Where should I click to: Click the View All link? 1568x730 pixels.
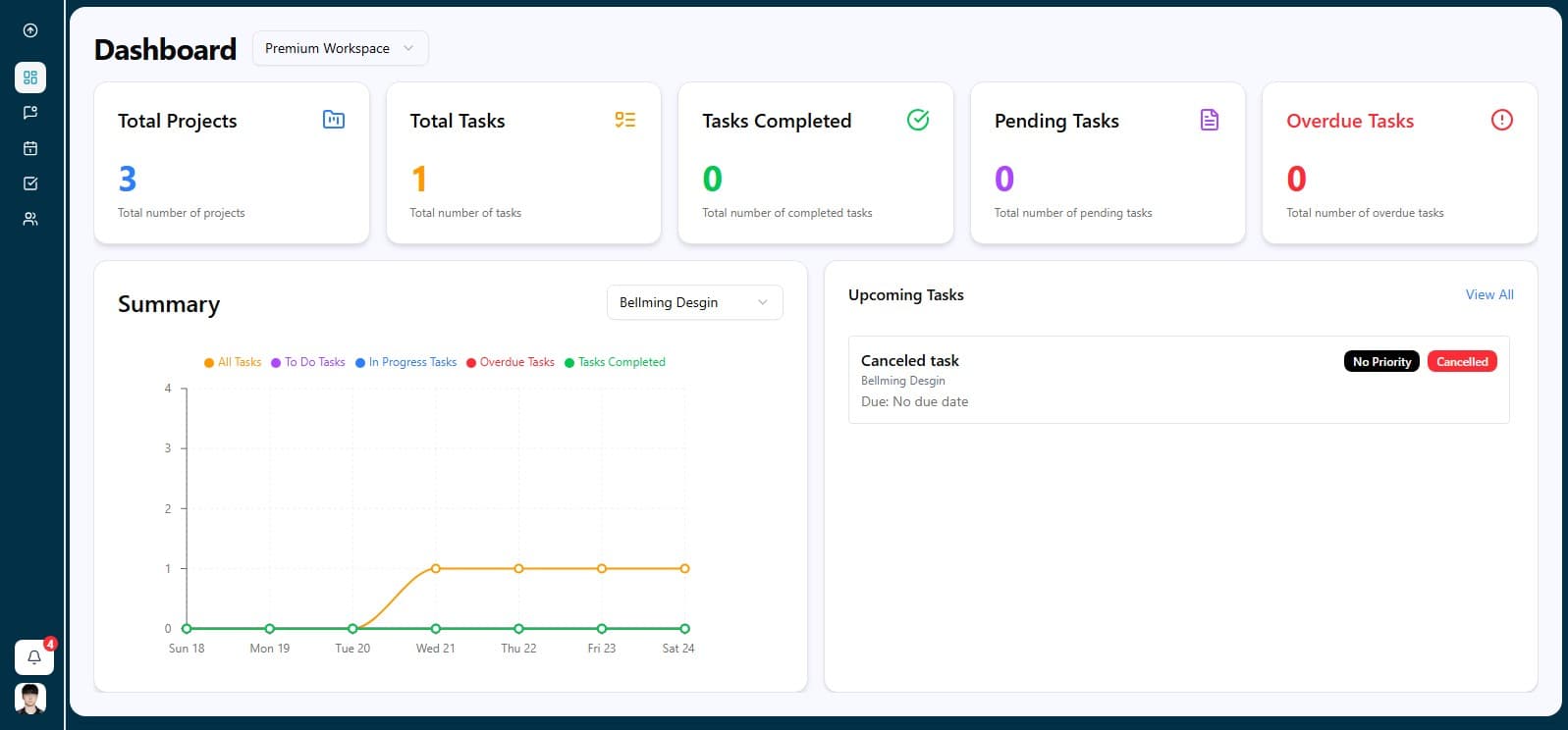point(1489,294)
